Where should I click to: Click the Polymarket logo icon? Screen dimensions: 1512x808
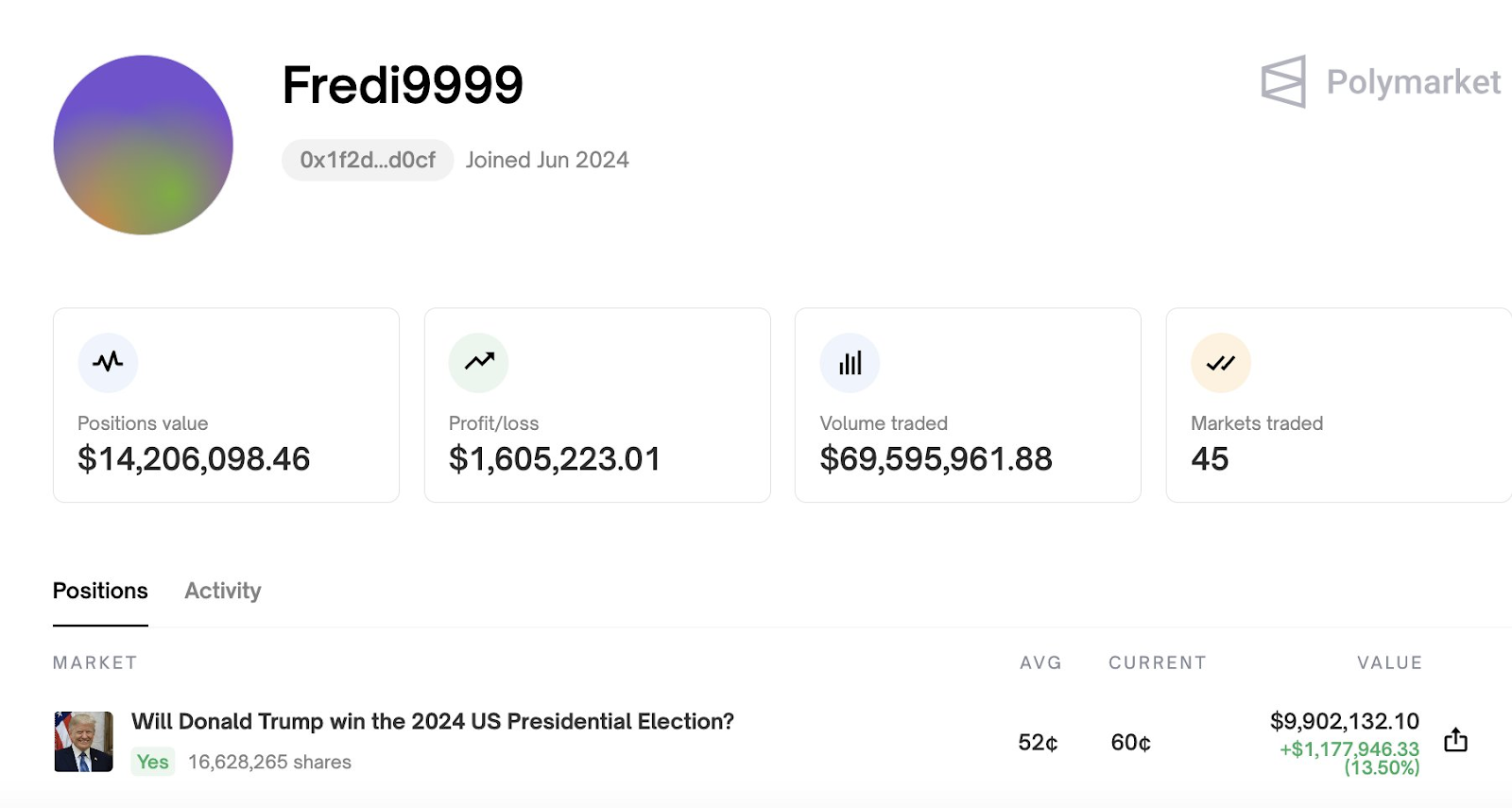pyautogui.click(x=1283, y=81)
